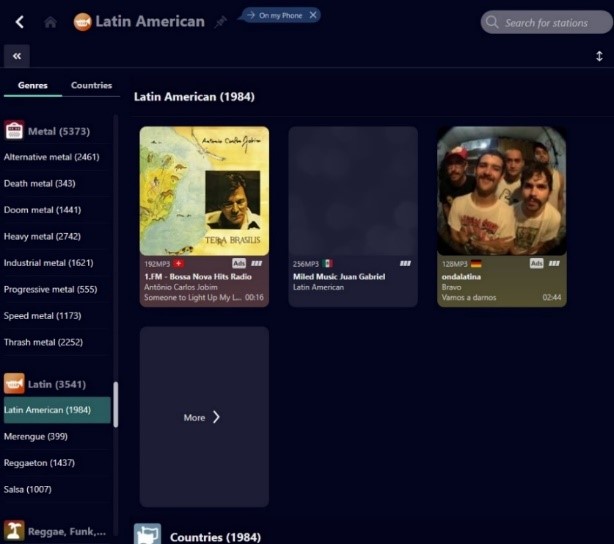
Task: Click the sort order arrows icon
Action: tap(598, 56)
